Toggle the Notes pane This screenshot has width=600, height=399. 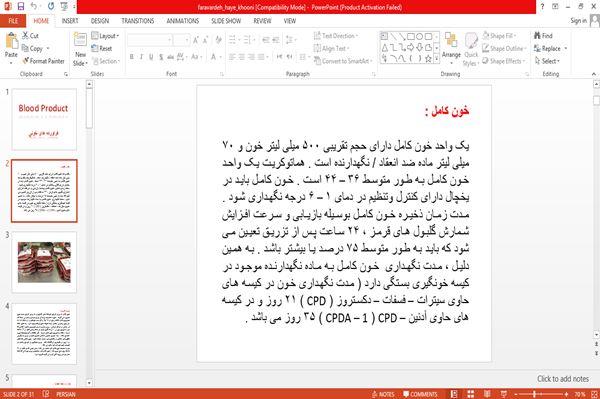click(x=383, y=394)
